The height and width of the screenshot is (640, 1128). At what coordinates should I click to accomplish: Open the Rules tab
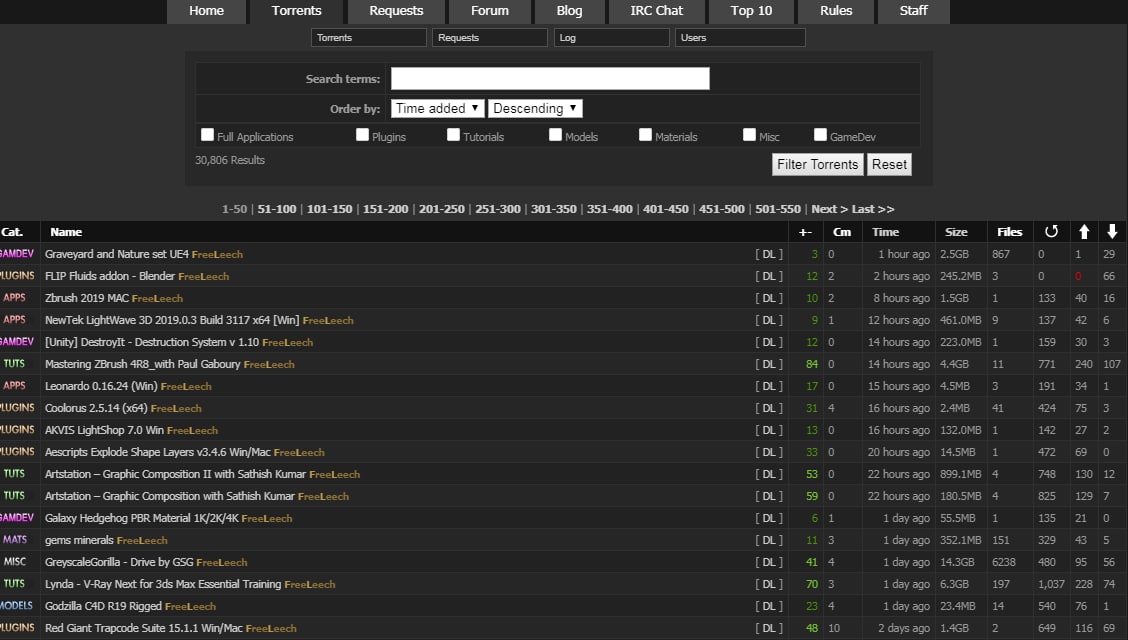click(x=836, y=11)
